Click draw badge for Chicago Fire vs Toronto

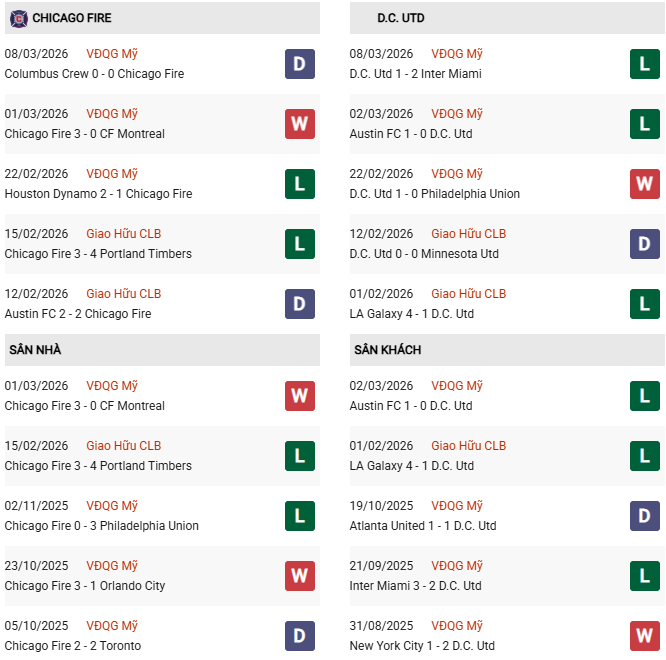(x=299, y=636)
